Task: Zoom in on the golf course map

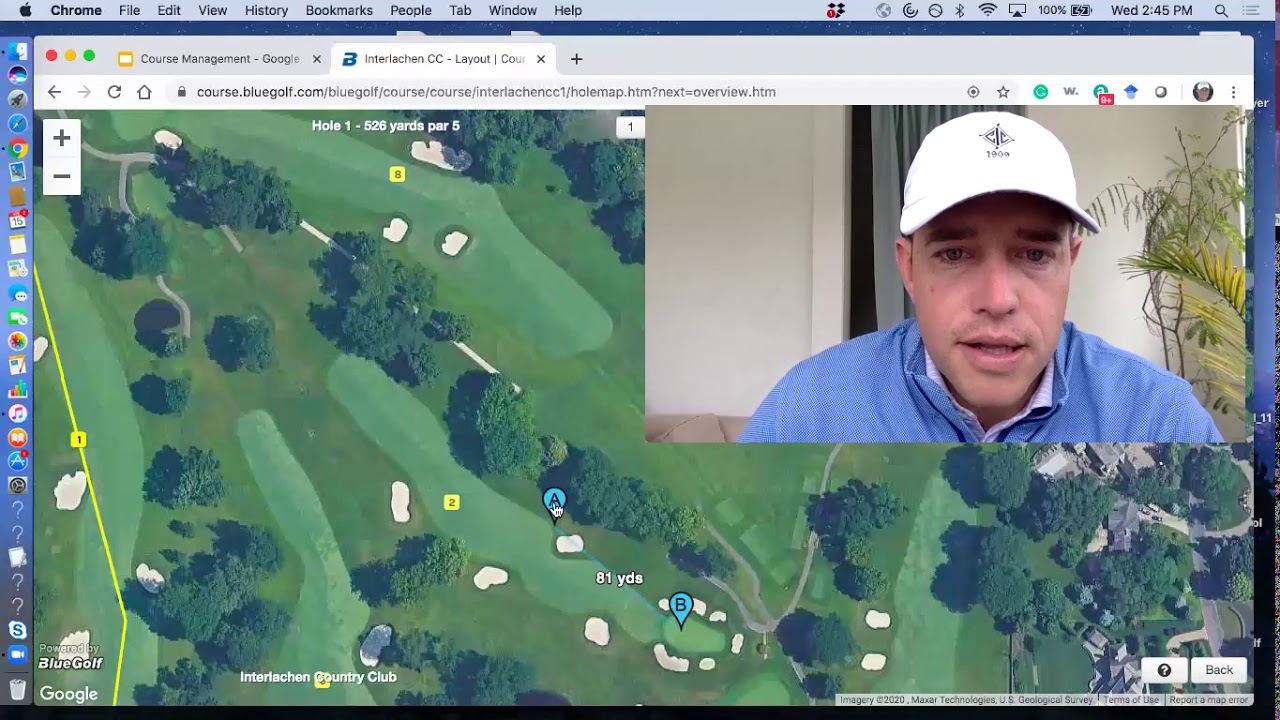Action: coord(62,138)
